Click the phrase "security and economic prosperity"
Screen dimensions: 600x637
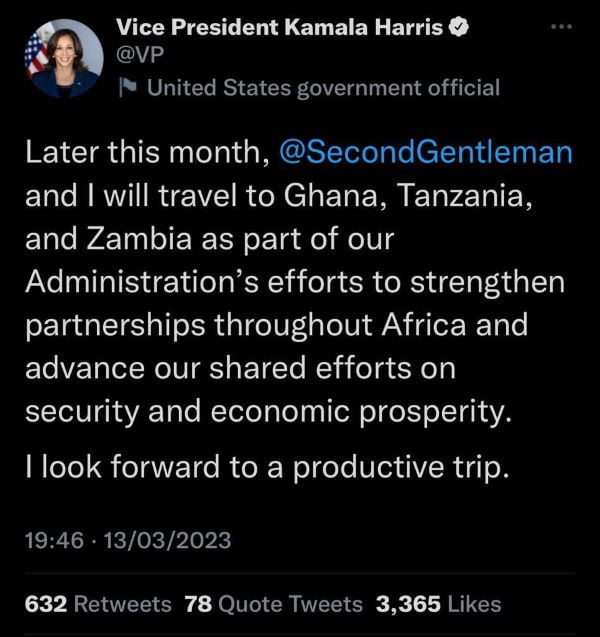[270, 412]
